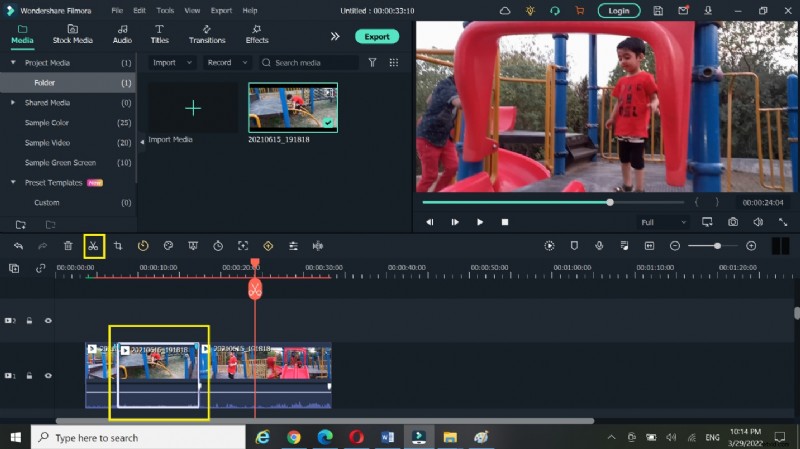Screen dimensions: 800x449
Task: Open the Export menu
Action: 221,10
